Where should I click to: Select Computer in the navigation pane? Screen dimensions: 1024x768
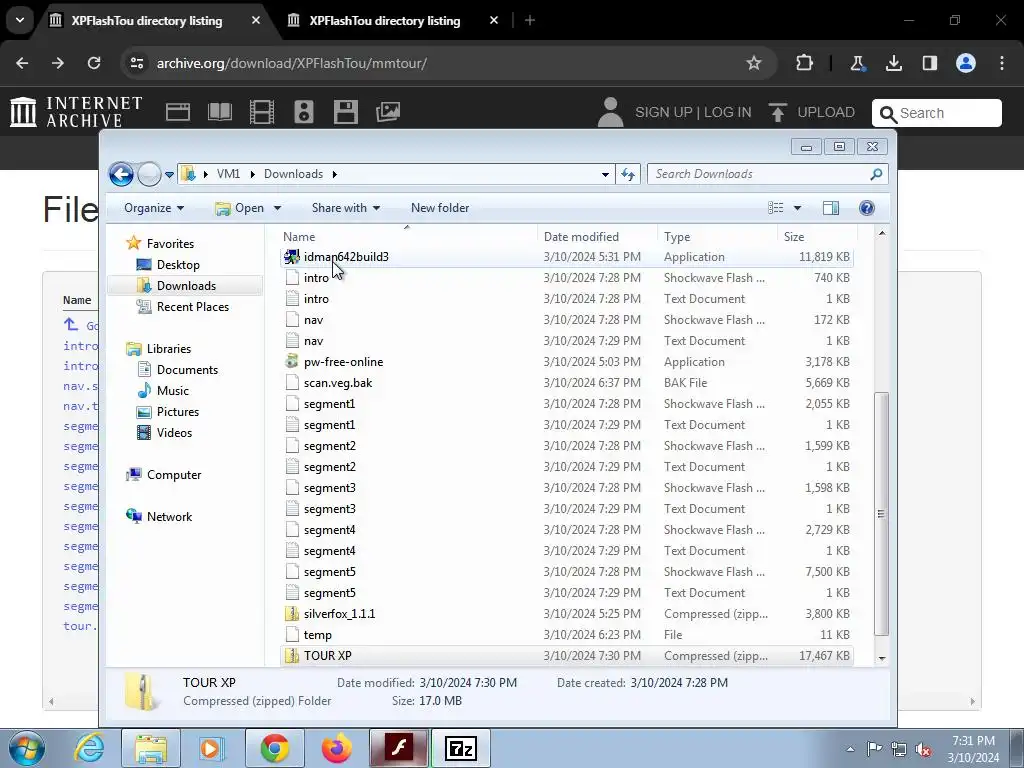174,475
